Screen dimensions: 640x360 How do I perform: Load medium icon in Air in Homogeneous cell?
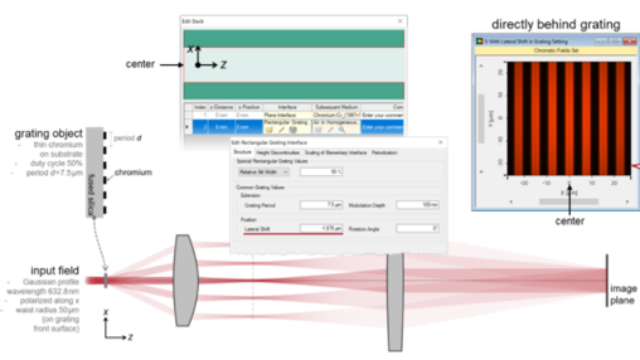[x=318, y=130]
